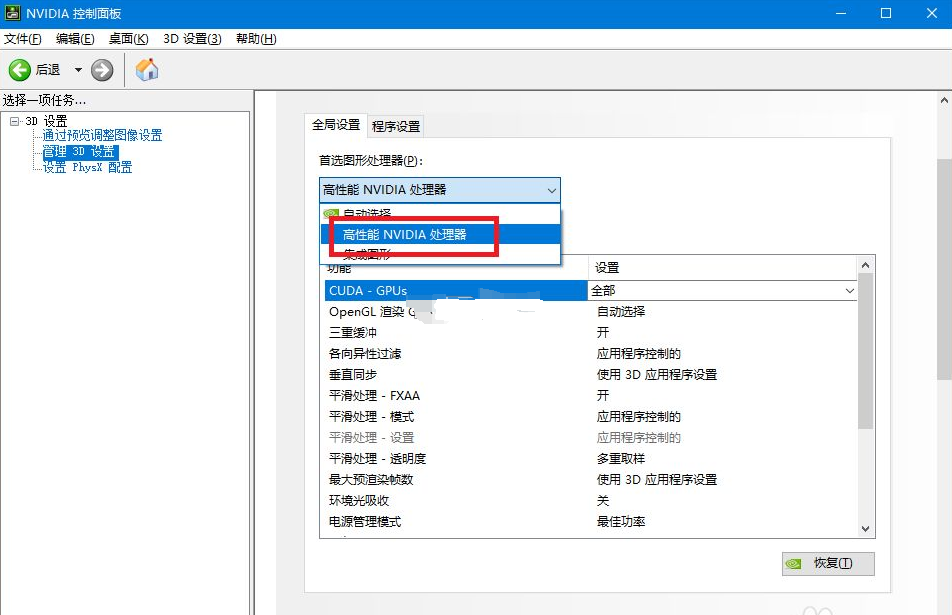Switch to the 全局设置 tab
This screenshot has width=952, height=615.
point(336,125)
